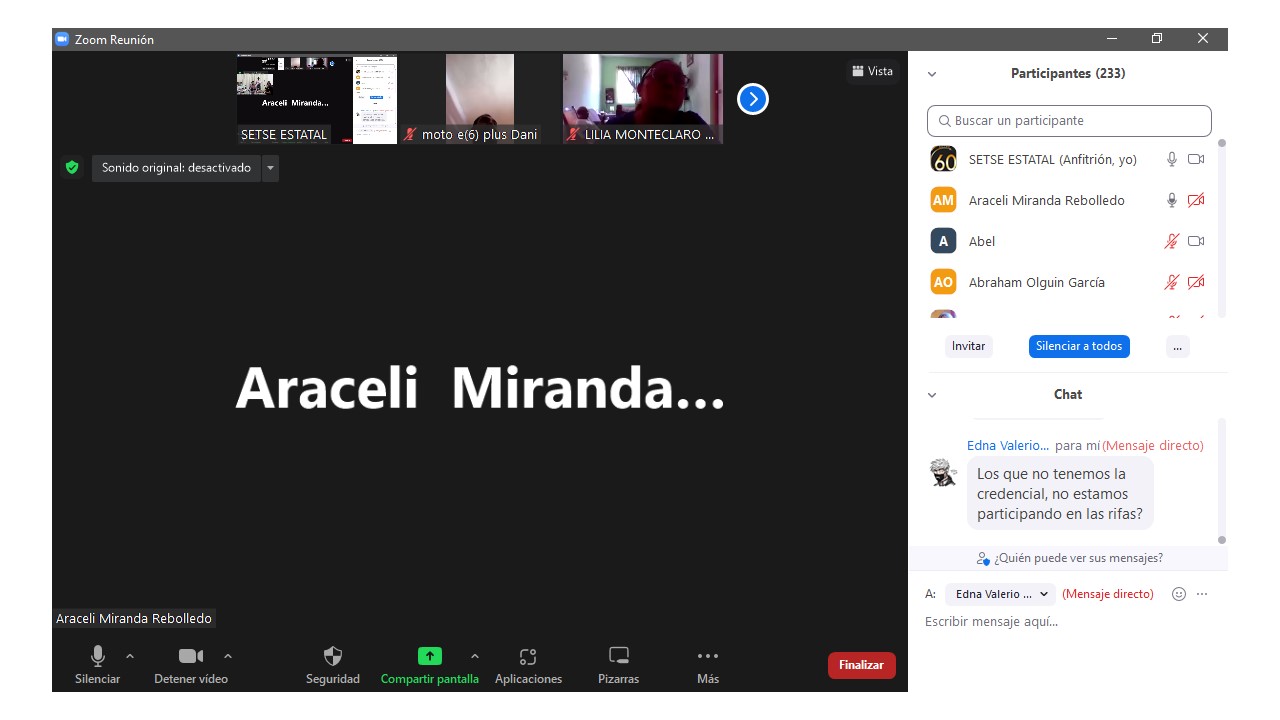Open the Más three-dots menu
Screen dimensions: 1280x720
tap(708, 657)
